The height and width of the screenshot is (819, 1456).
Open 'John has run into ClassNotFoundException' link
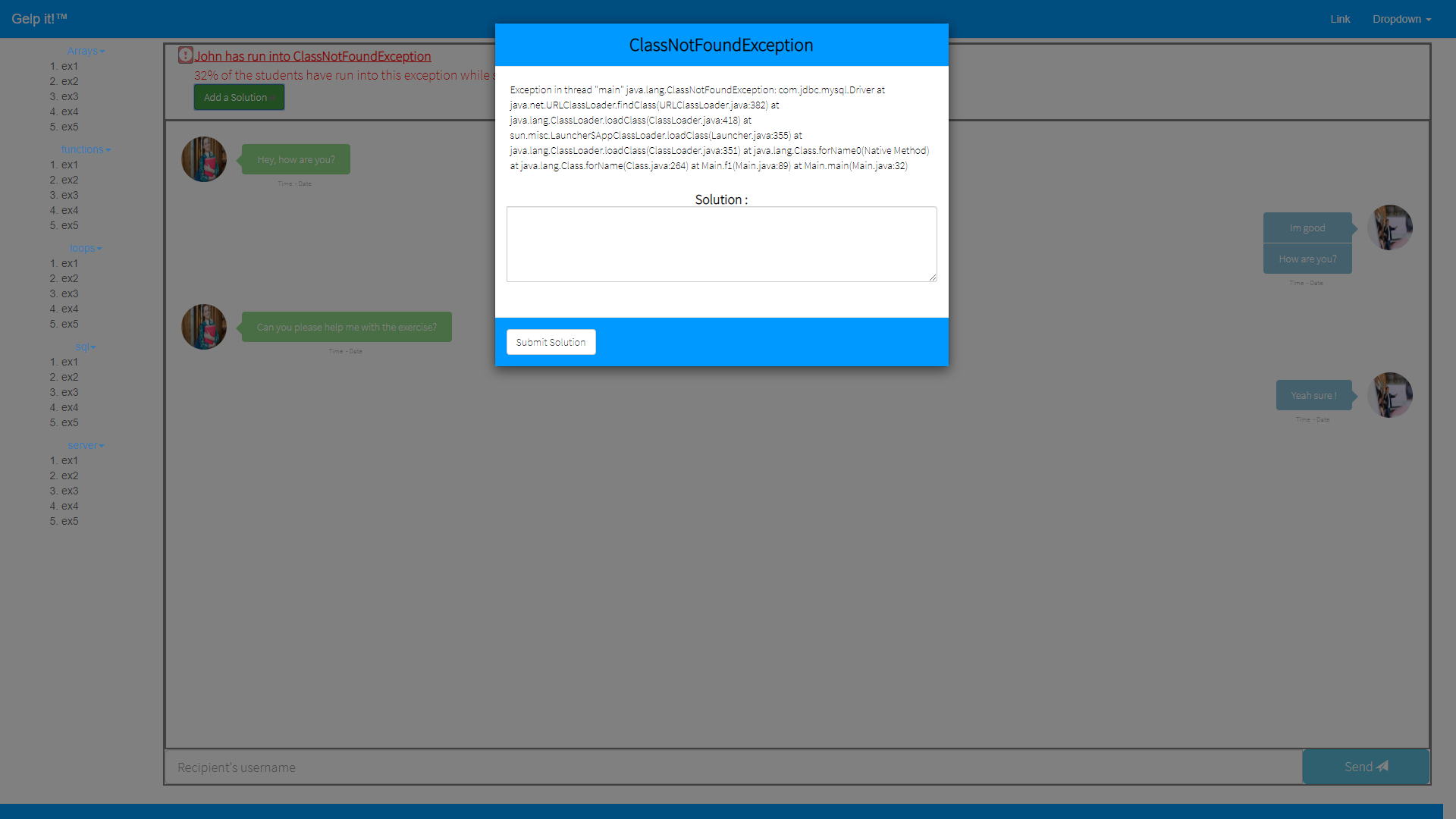[x=312, y=56]
